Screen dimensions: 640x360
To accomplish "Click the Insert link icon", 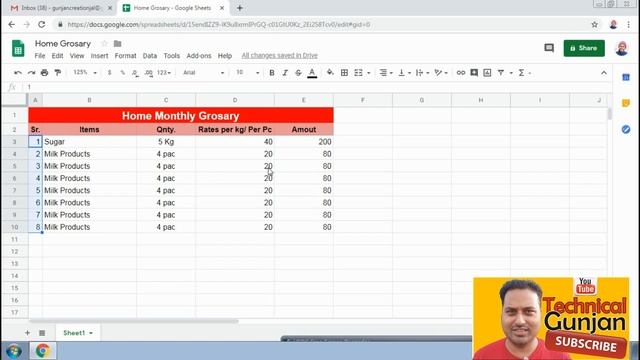I will (461, 73).
